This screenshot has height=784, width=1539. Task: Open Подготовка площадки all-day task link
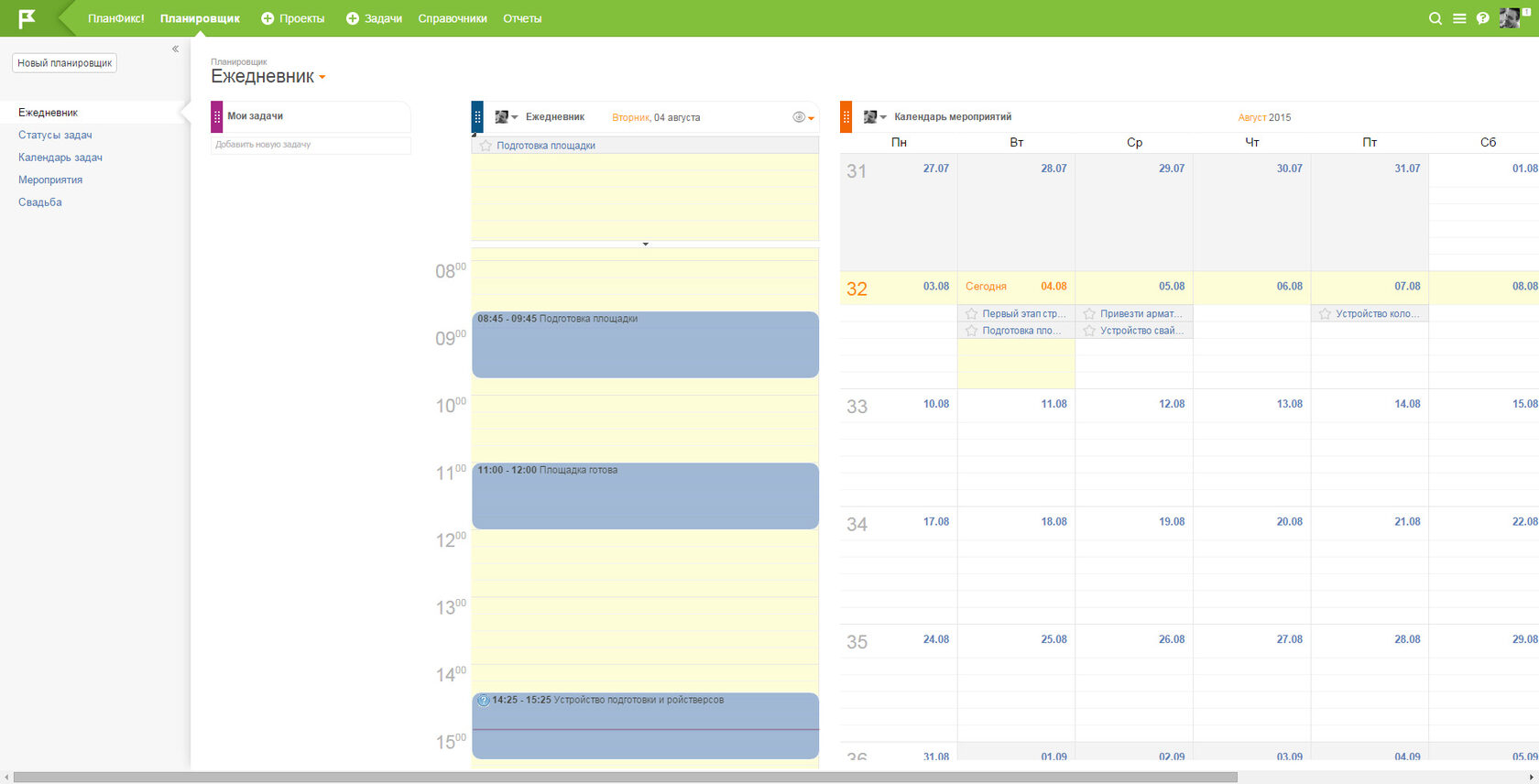[x=546, y=146]
